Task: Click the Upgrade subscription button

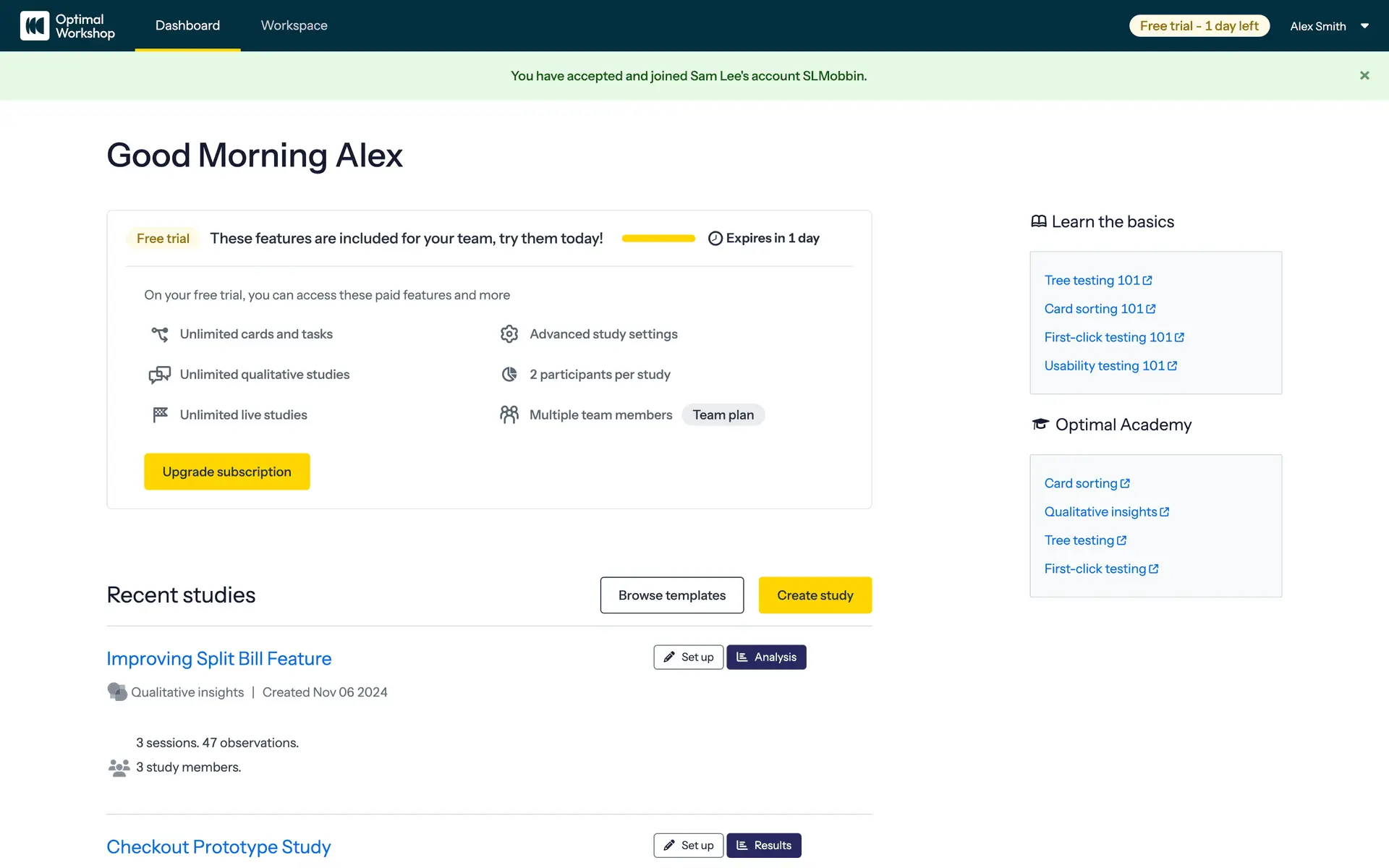Action: [x=226, y=472]
